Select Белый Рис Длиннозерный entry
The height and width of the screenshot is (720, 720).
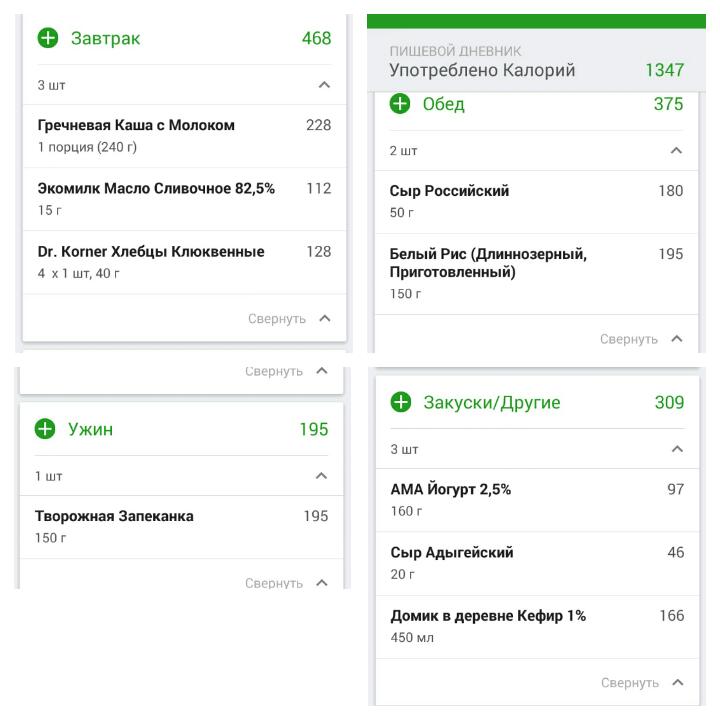536,274
